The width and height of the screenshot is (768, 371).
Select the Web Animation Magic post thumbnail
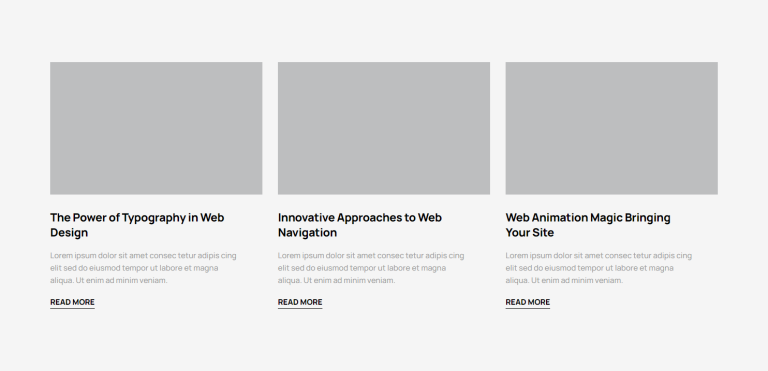pyautogui.click(x=611, y=128)
